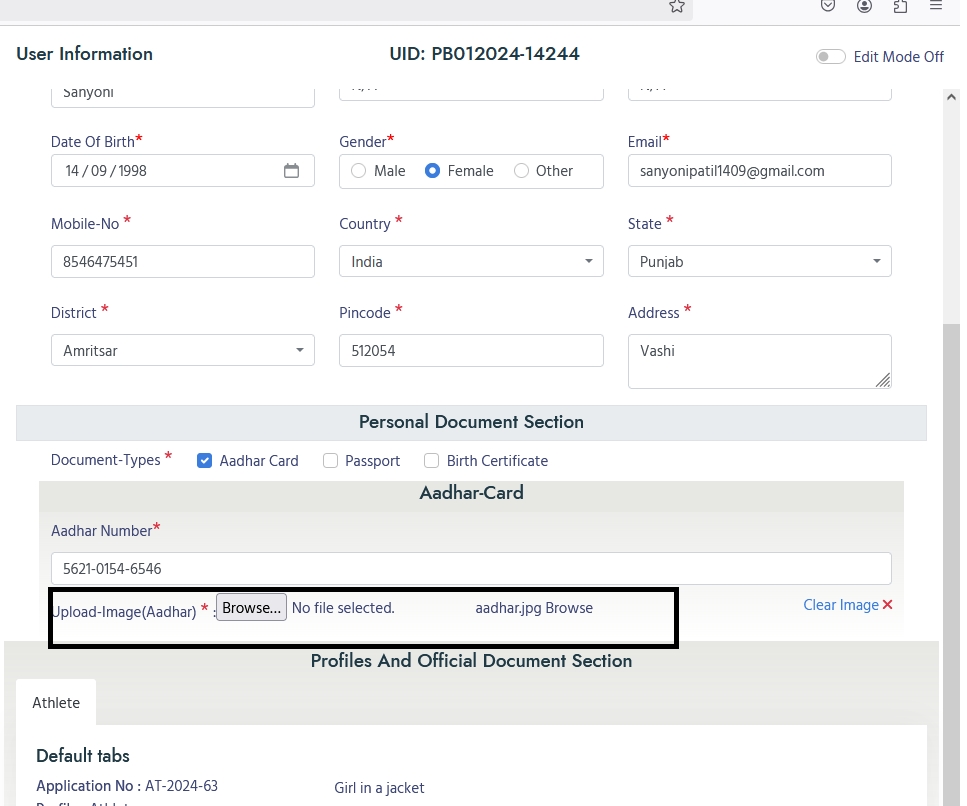Switch to the Athlete tab
The image size is (967, 806).
56,703
